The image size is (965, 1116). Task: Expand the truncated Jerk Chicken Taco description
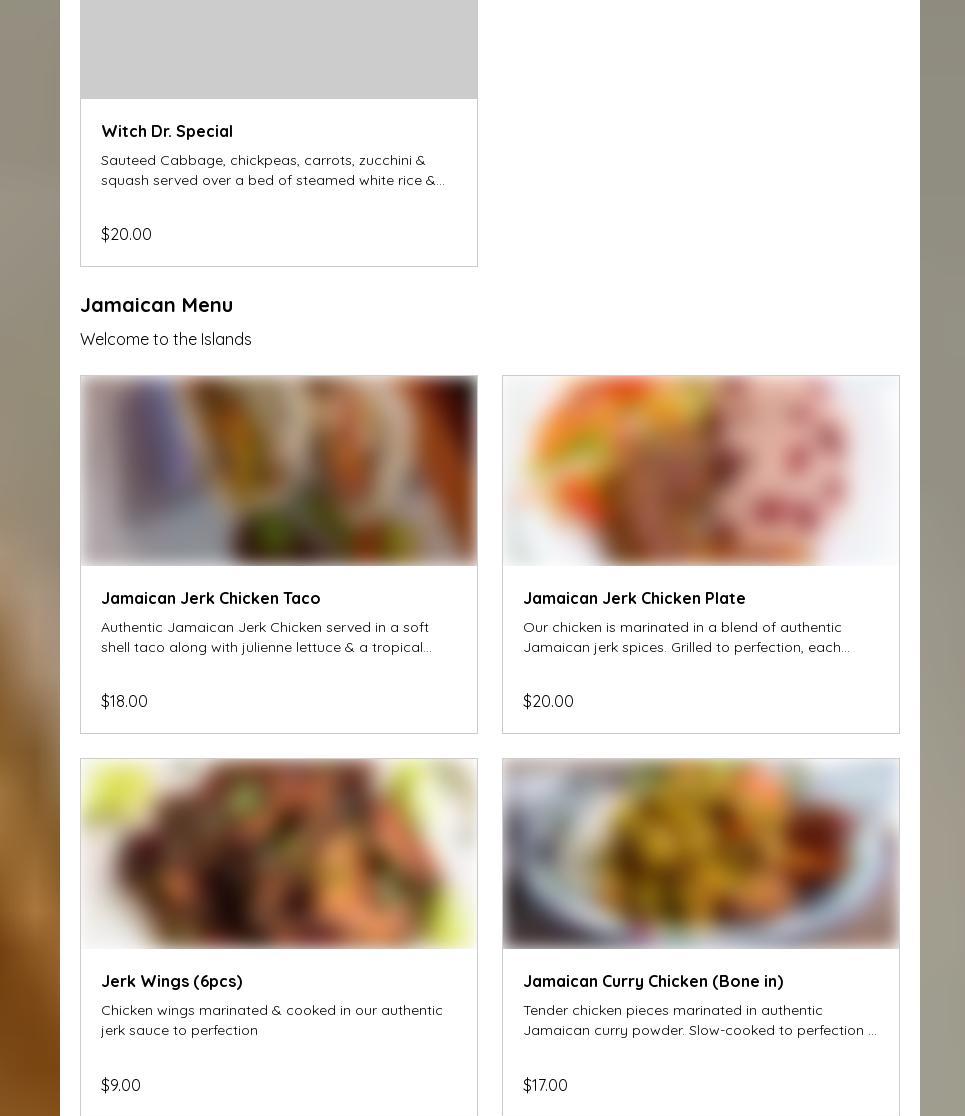266,637
